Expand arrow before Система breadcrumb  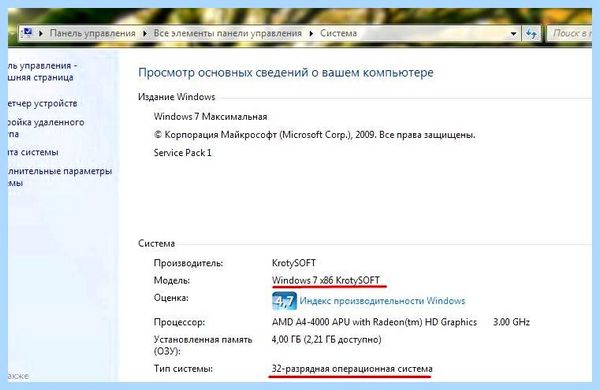click(x=311, y=33)
